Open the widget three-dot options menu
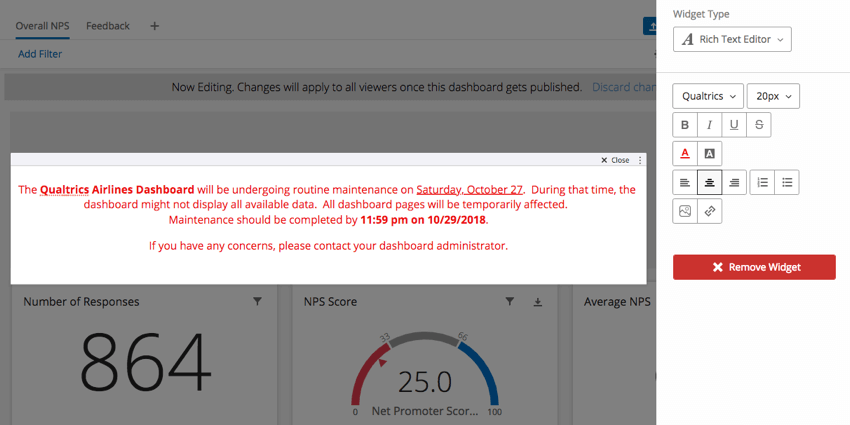This screenshot has width=850, height=425. (640, 160)
